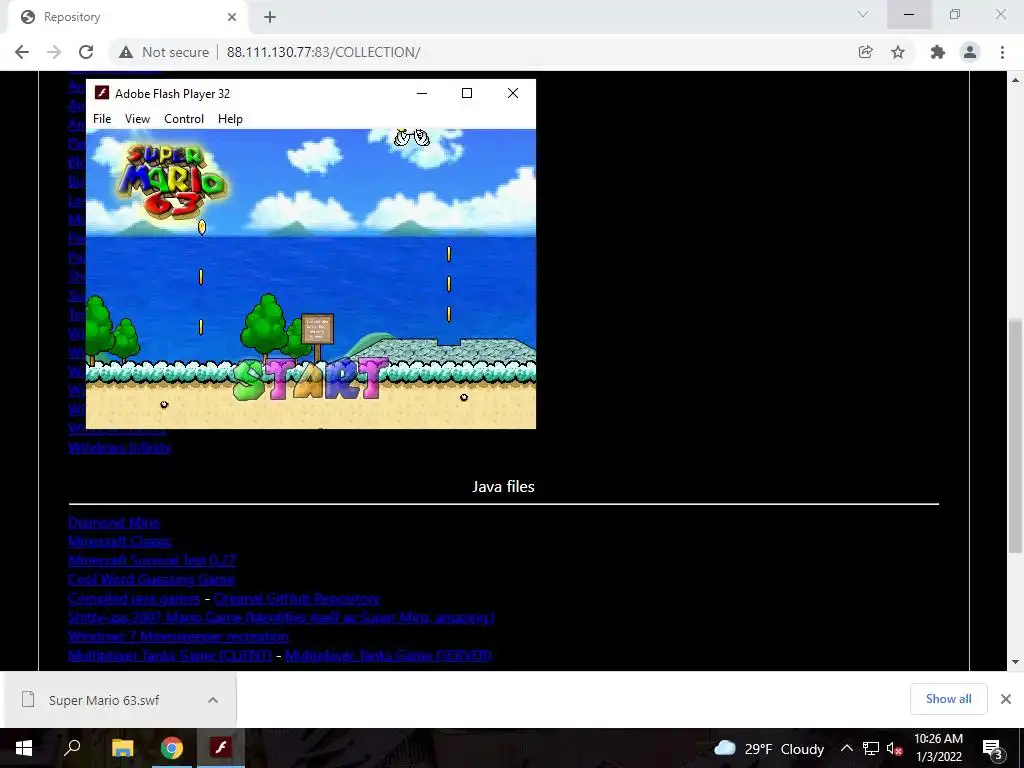Open the Flash Player File menu
Screen dimensions: 1024x768
click(102, 119)
